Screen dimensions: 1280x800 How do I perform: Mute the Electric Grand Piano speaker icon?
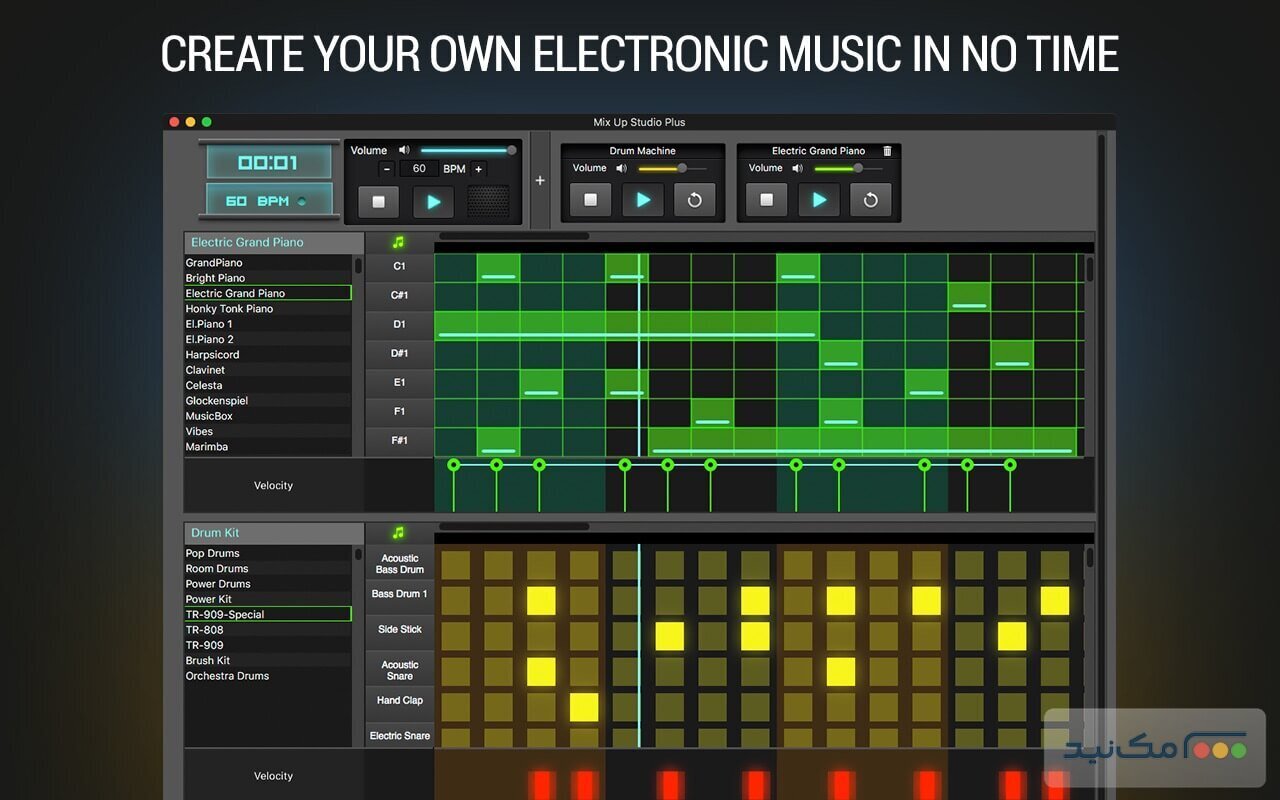[x=797, y=168]
